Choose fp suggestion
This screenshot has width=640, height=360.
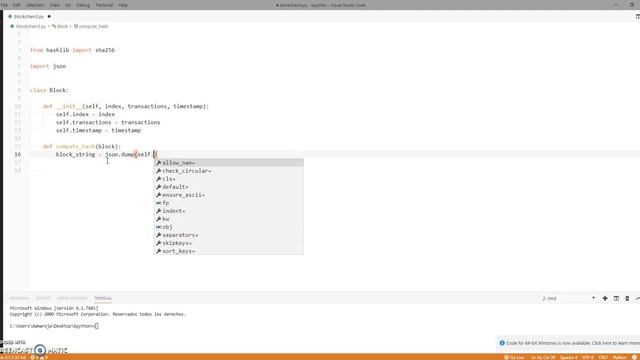click(229, 203)
